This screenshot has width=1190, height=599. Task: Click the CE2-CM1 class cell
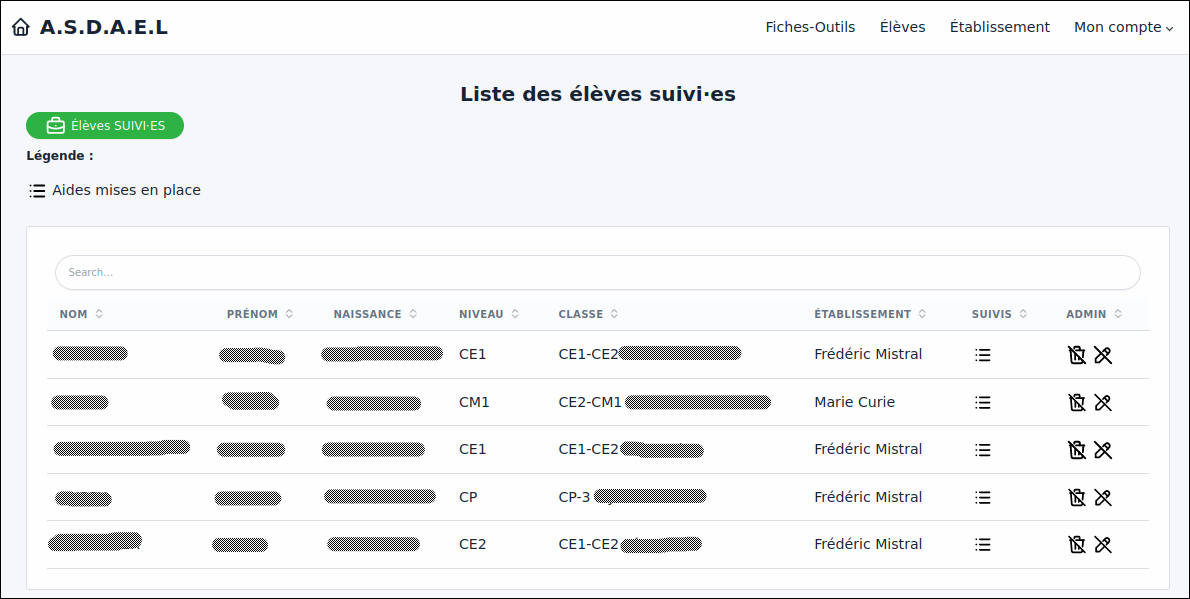pyautogui.click(x=590, y=402)
